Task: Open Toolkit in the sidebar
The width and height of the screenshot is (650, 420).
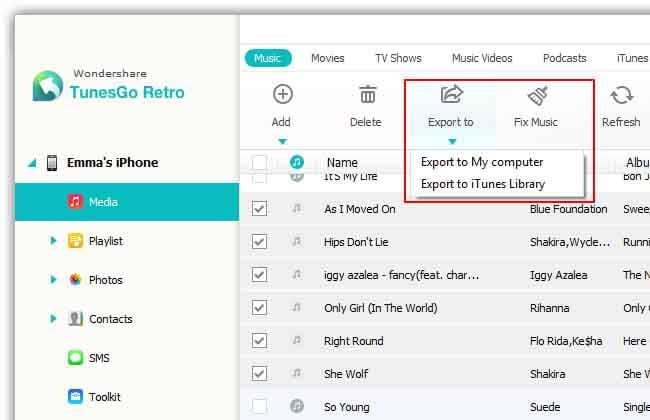Action: (x=104, y=397)
